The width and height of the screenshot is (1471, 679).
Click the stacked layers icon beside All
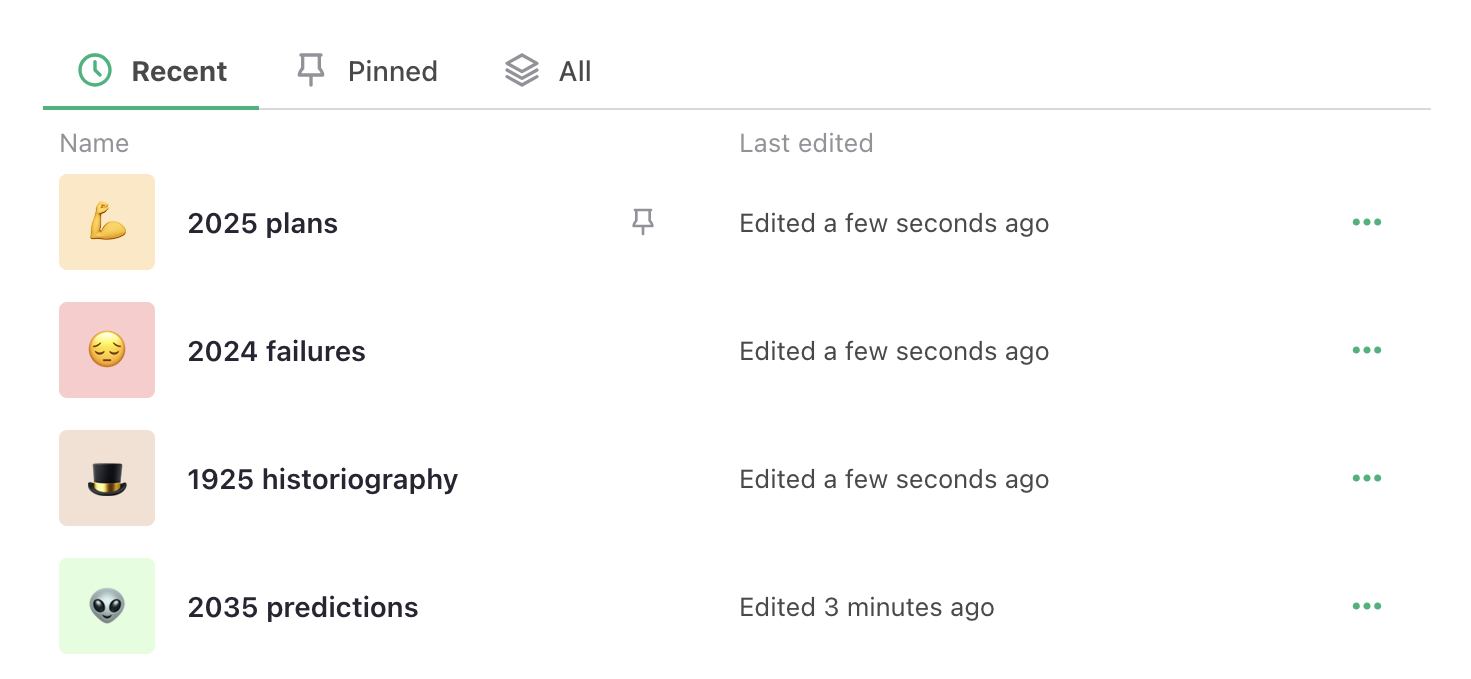520,70
